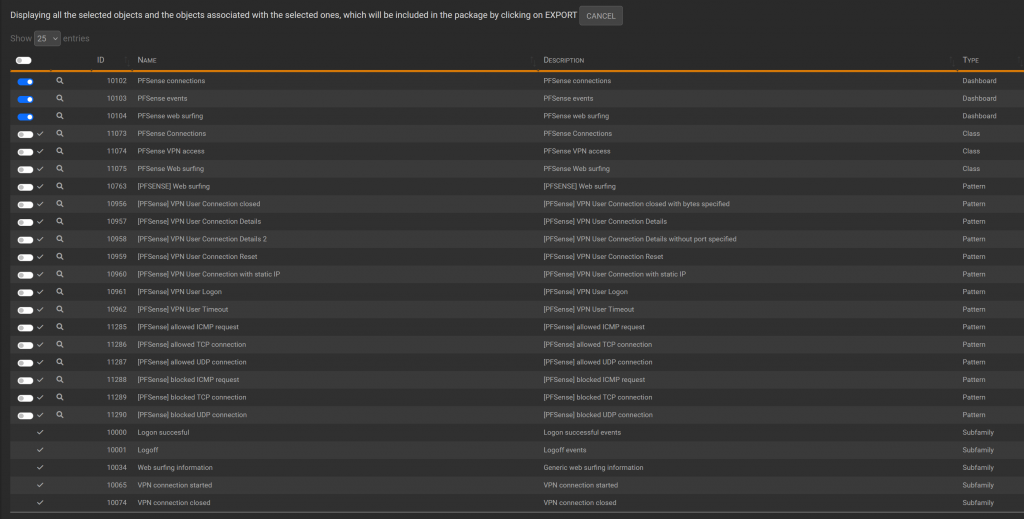Viewport: 1024px width, 519px height.
Task: Toggle switch for blocked TCP connection row
Action: (25, 398)
